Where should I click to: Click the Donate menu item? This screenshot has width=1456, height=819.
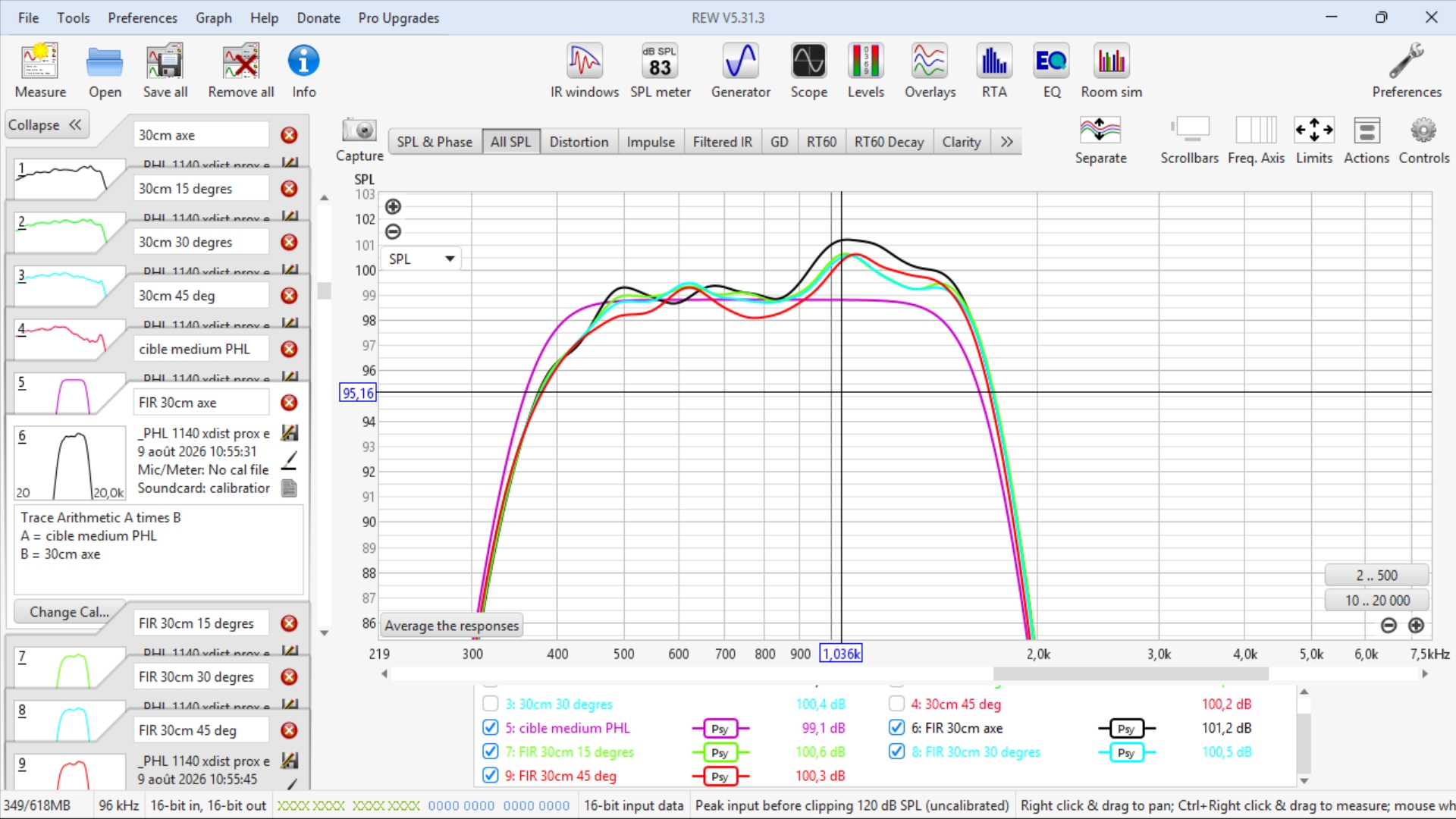pos(318,17)
